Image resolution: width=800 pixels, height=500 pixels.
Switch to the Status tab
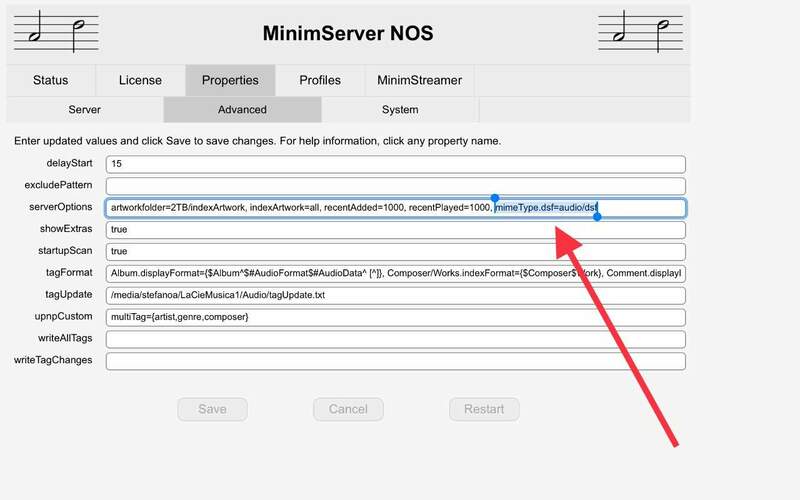tap(51, 80)
